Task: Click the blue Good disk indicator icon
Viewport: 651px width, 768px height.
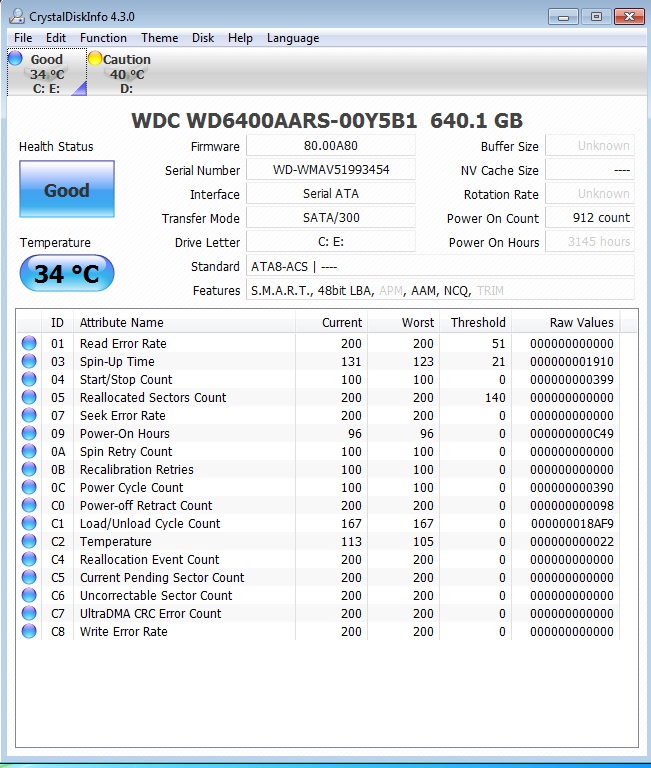Action: 16,58
